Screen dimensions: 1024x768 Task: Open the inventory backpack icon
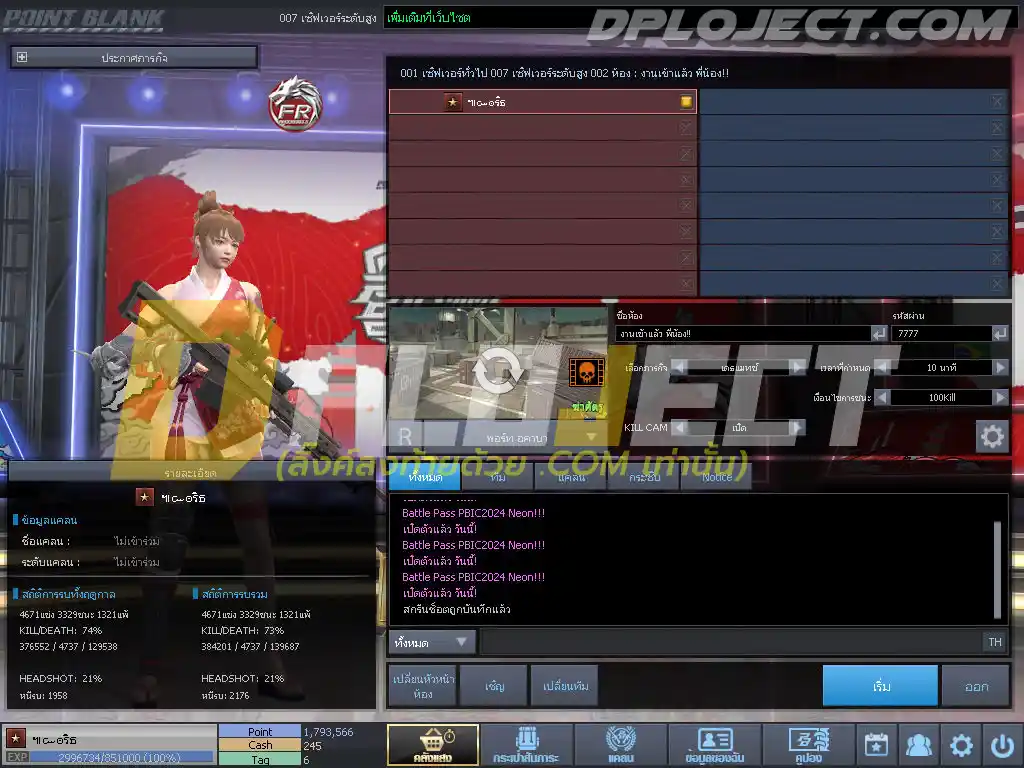tap(526, 744)
